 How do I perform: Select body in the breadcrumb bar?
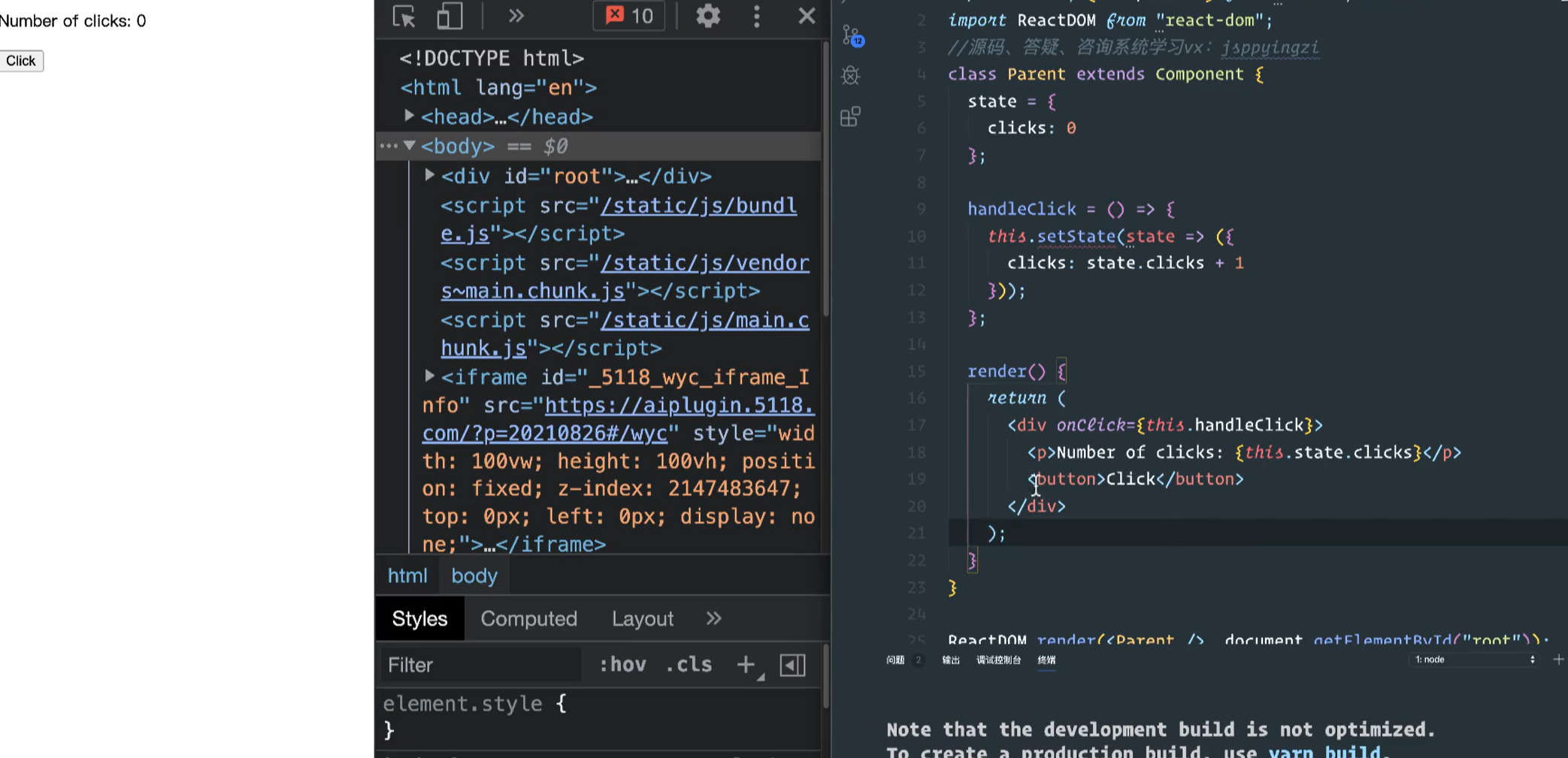474,575
